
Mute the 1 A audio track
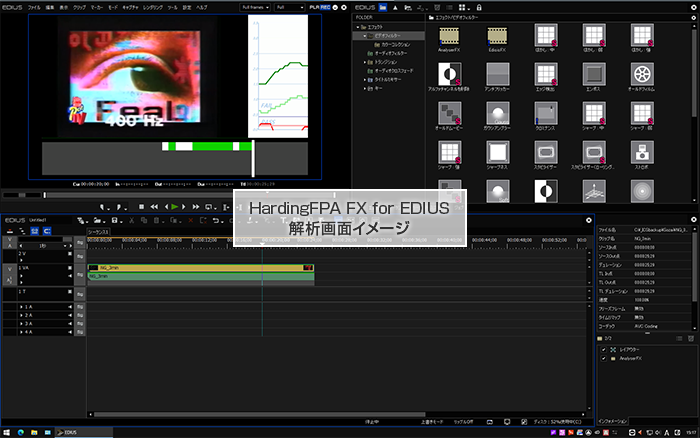coord(70,307)
